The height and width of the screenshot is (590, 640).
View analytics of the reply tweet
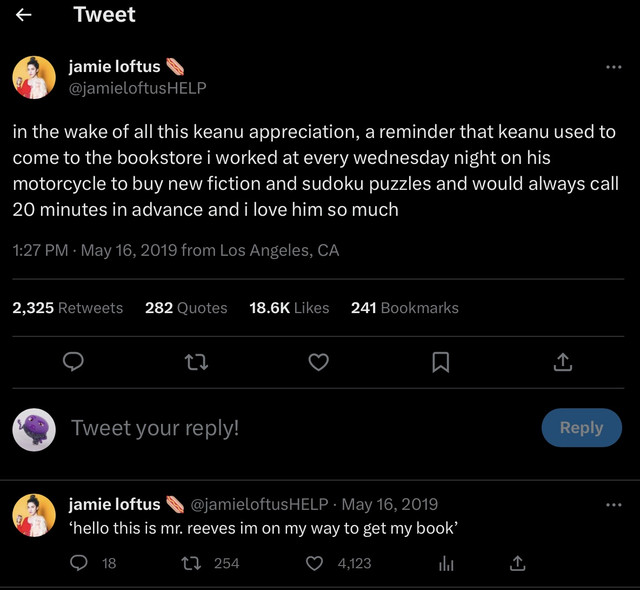446,564
